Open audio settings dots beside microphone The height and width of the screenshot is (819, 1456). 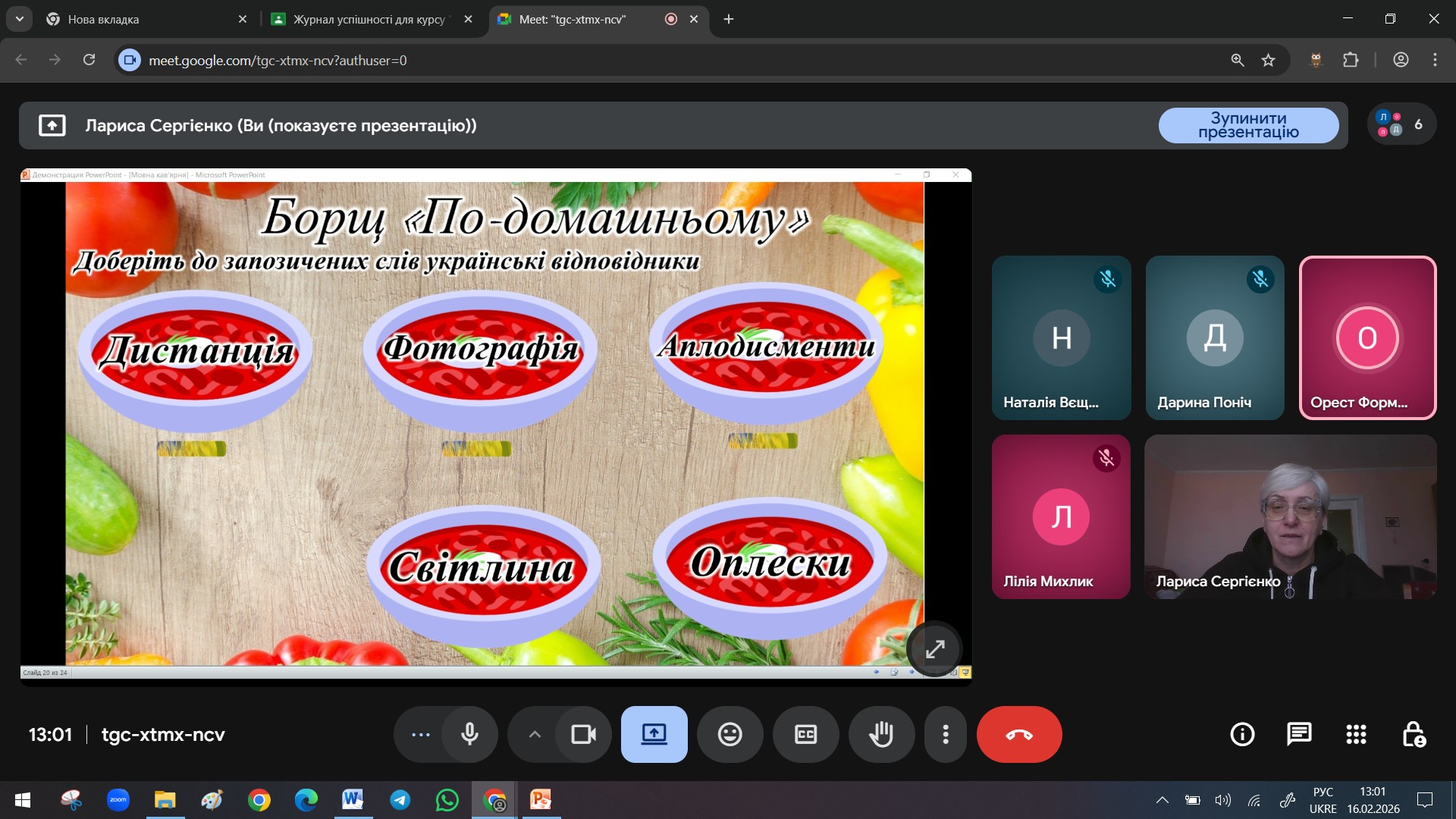click(x=420, y=734)
